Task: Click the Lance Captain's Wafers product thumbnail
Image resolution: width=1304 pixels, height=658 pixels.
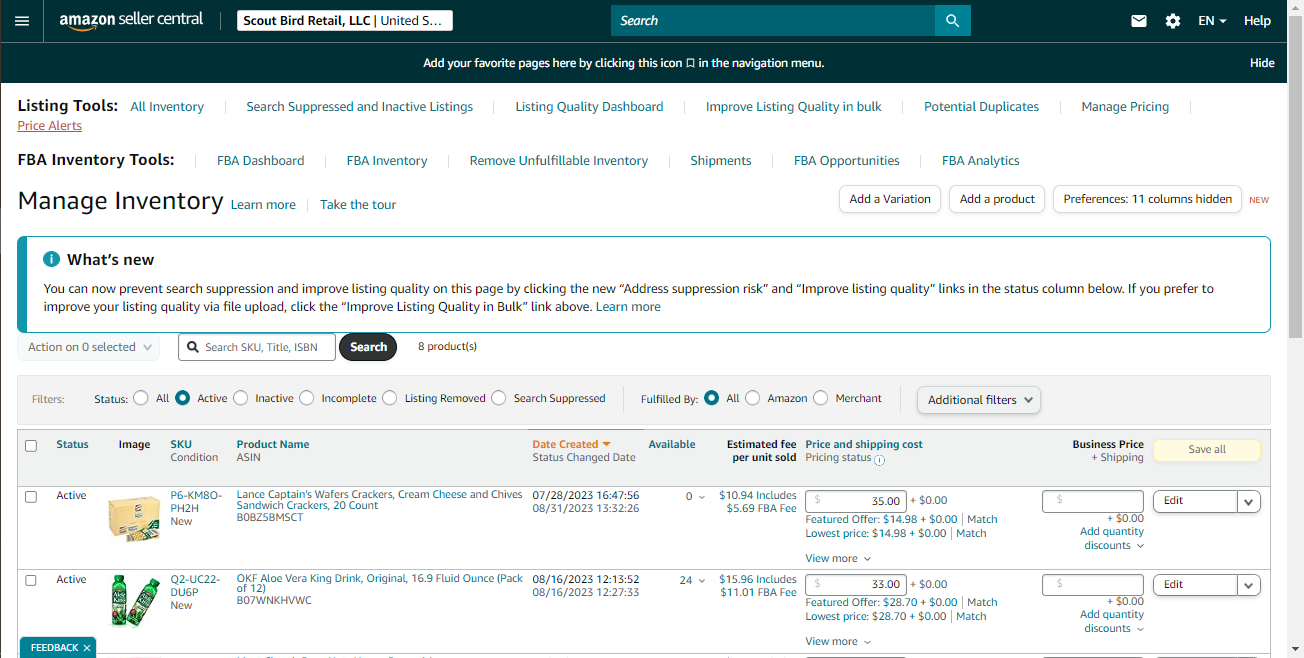Action: (x=134, y=518)
